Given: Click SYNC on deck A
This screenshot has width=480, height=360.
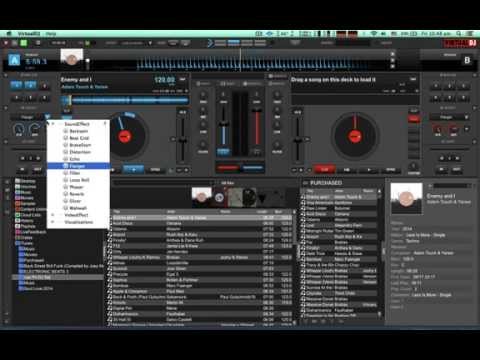Looking at the screenshot, I should coord(155,170).
